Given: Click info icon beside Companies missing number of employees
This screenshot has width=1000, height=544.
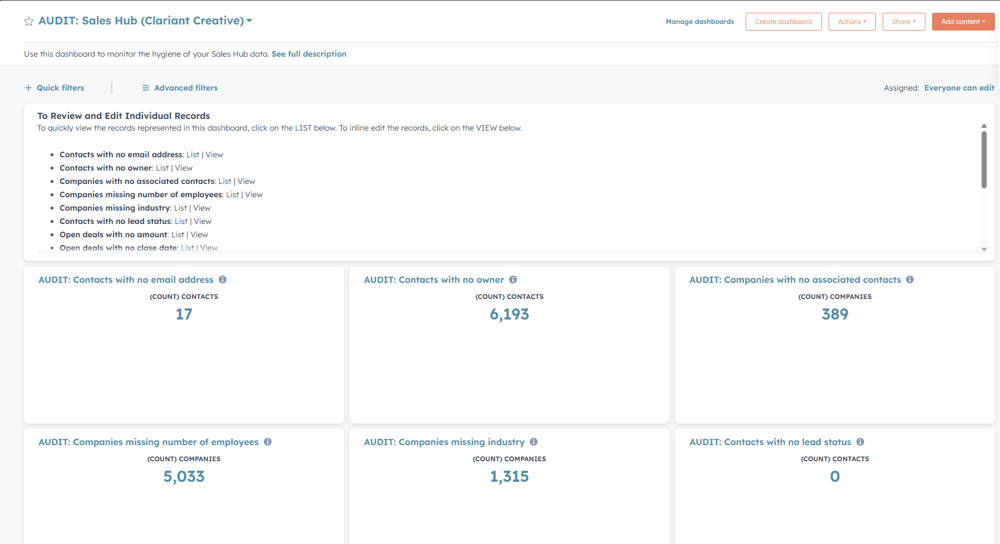Looking at the screenshot, I should [x=268, y=442].
